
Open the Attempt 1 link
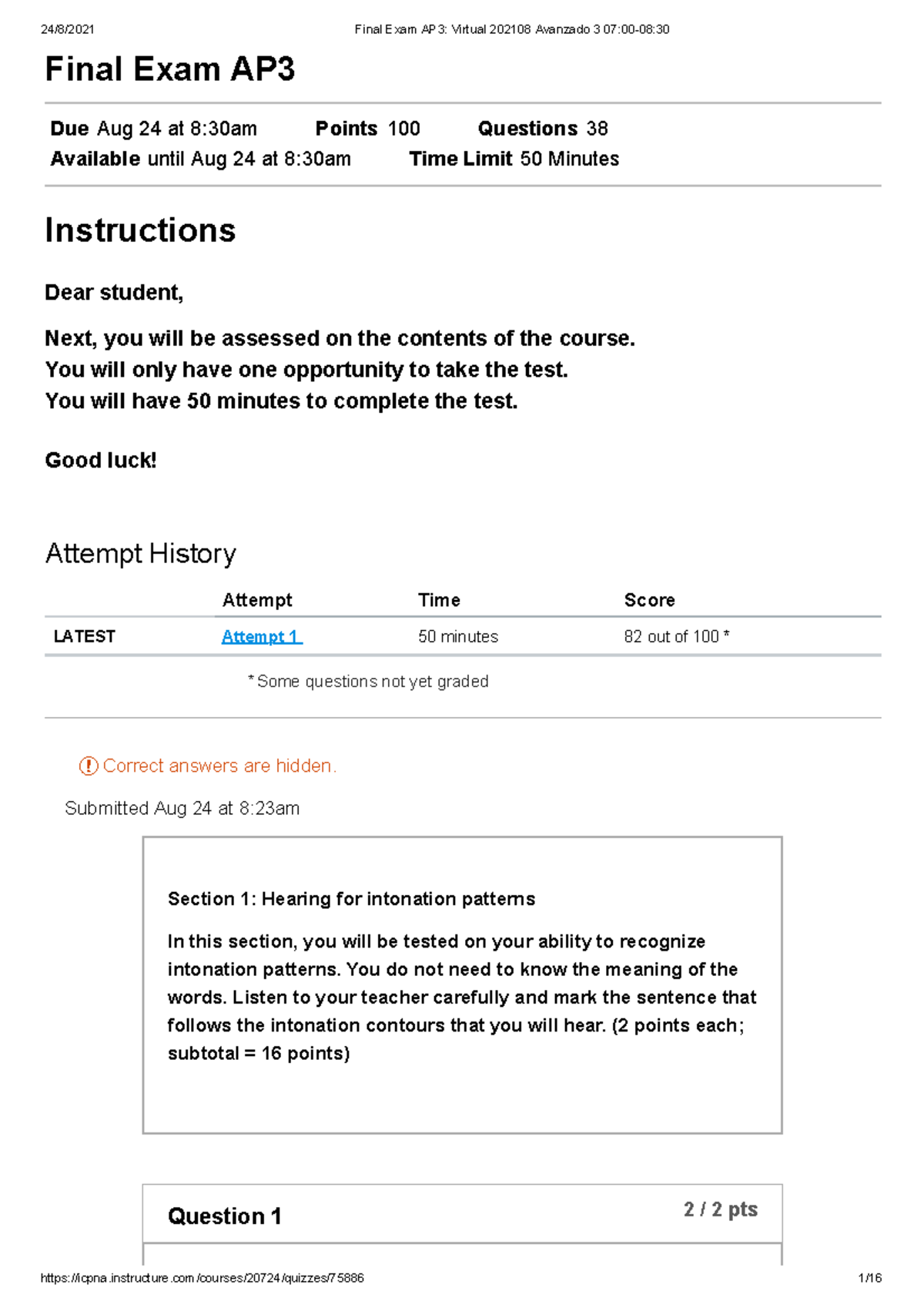pos(262,636)
